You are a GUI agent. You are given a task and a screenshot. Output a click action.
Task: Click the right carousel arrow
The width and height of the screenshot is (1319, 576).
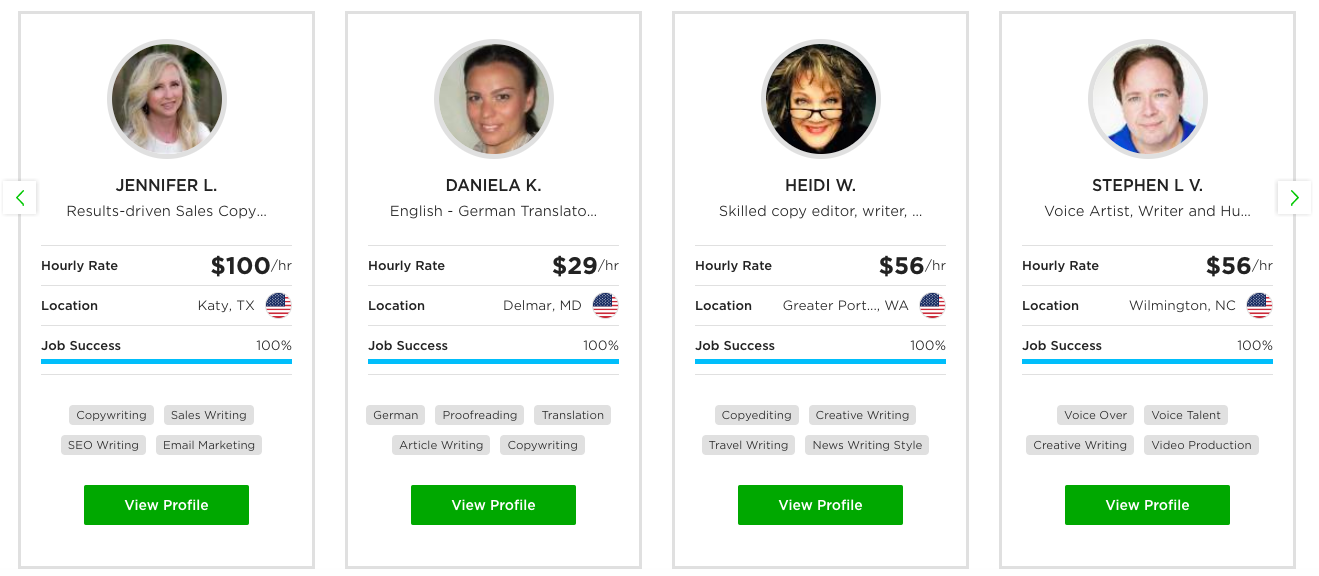tap(1294, 197)
